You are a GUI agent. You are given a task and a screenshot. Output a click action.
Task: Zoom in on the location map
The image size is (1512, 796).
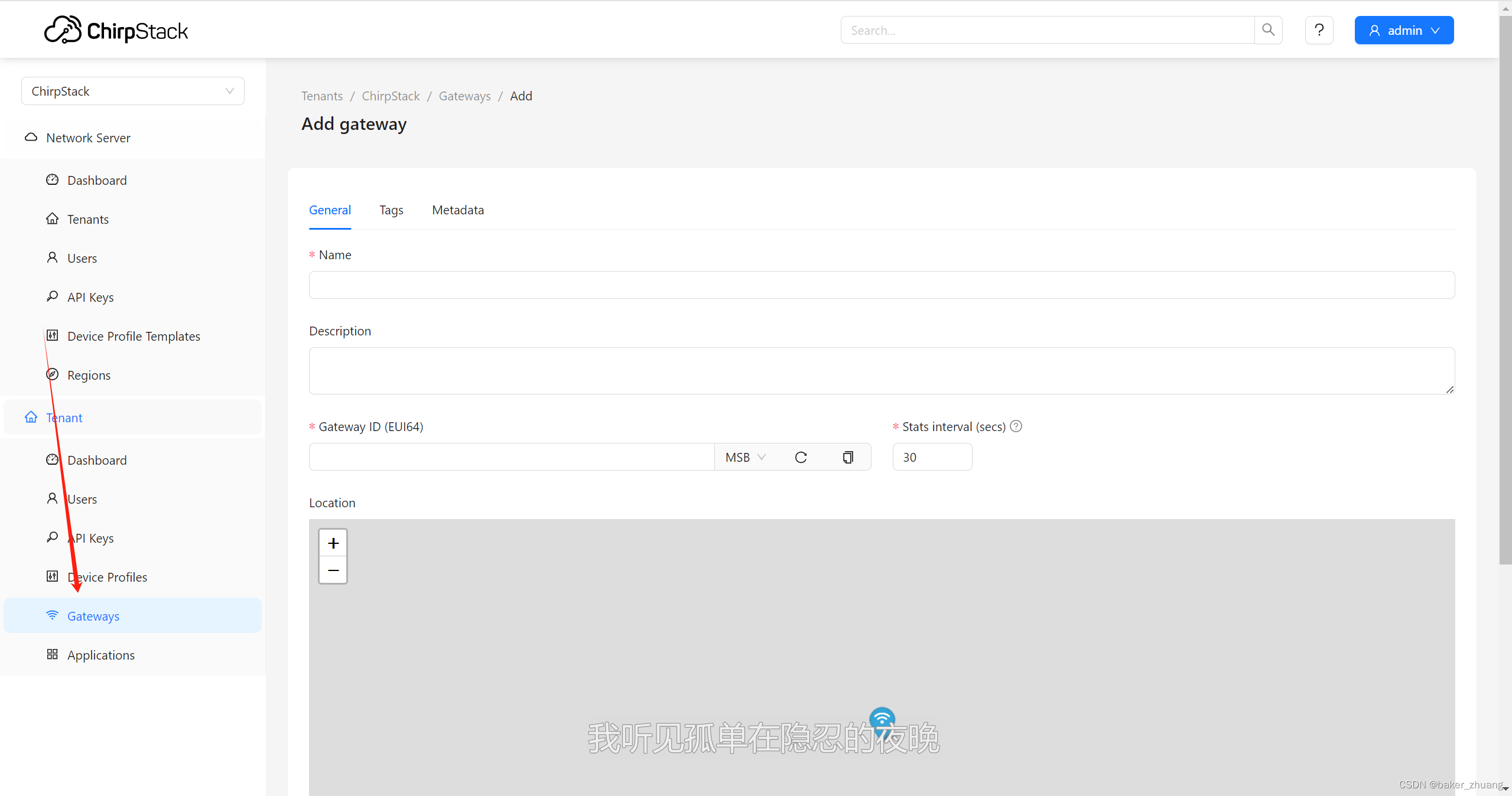point(333,543)
